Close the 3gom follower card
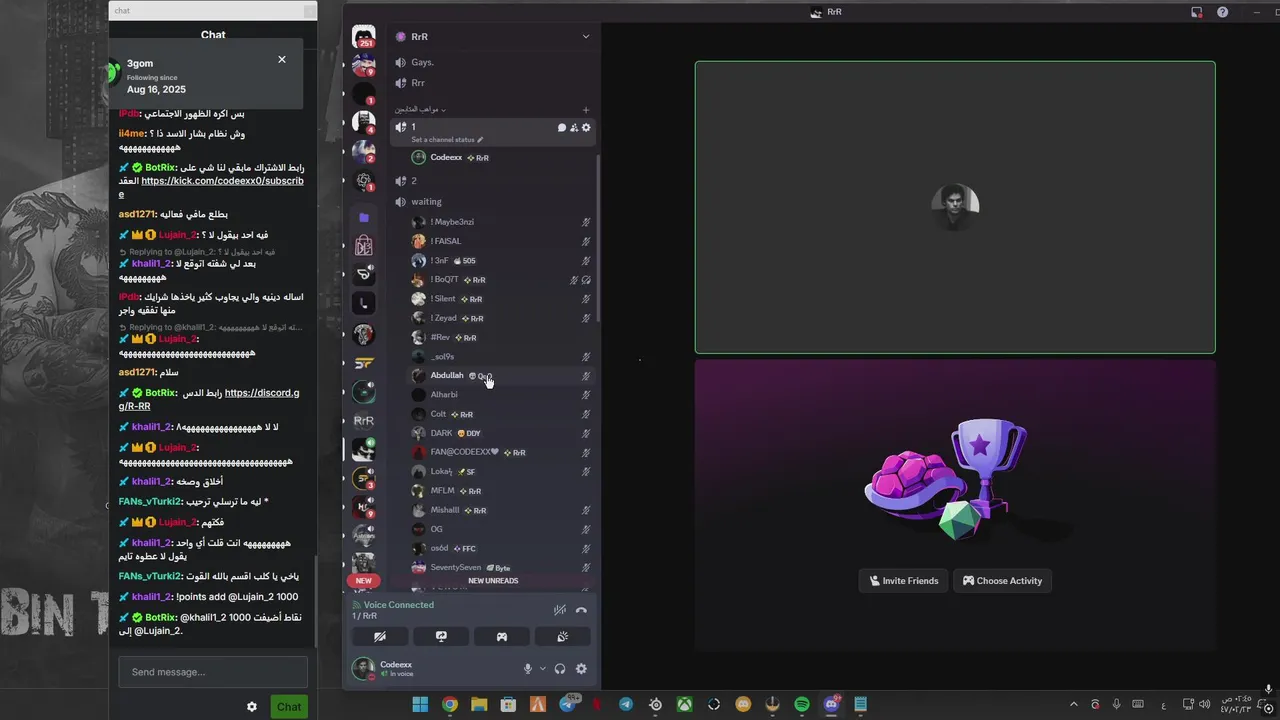Screen dimensions: 1280x720 (x=282, y=59)
